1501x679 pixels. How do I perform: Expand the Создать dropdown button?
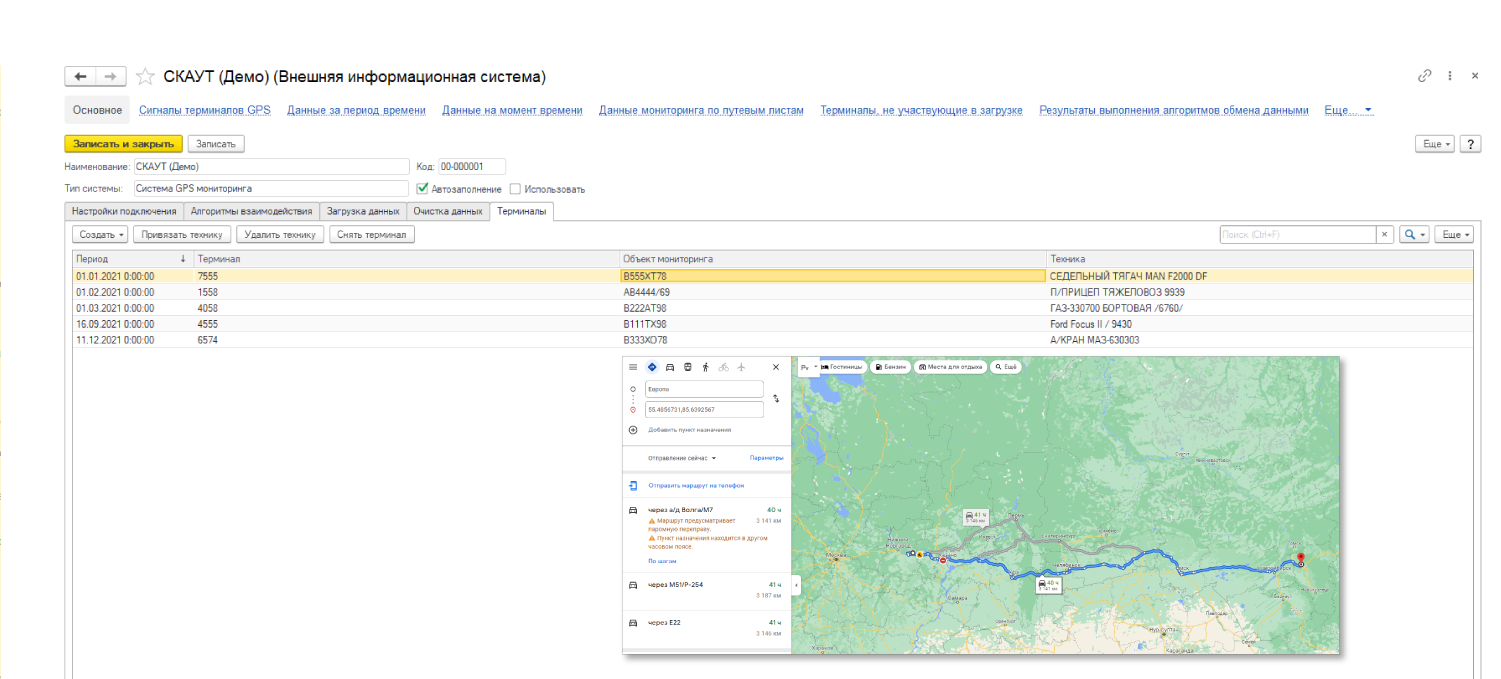coord(100,234)
